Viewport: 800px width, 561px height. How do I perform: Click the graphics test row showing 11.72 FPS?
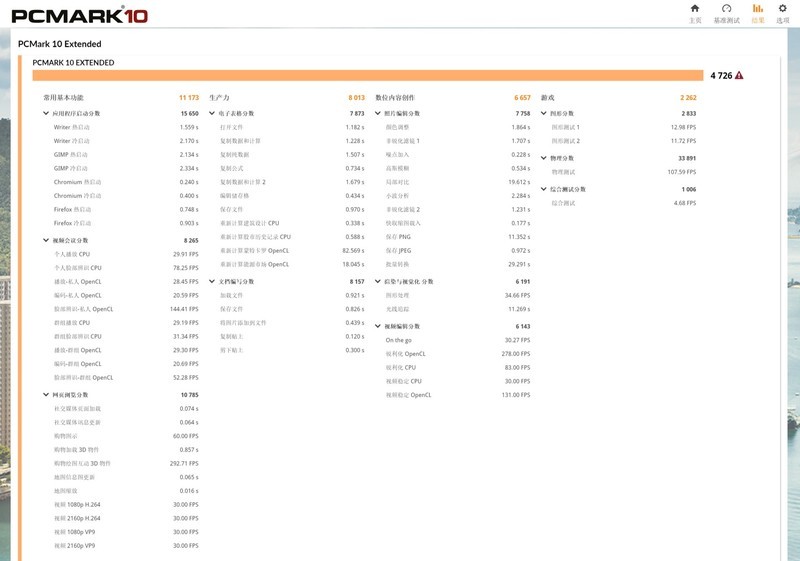click(623, 141)
